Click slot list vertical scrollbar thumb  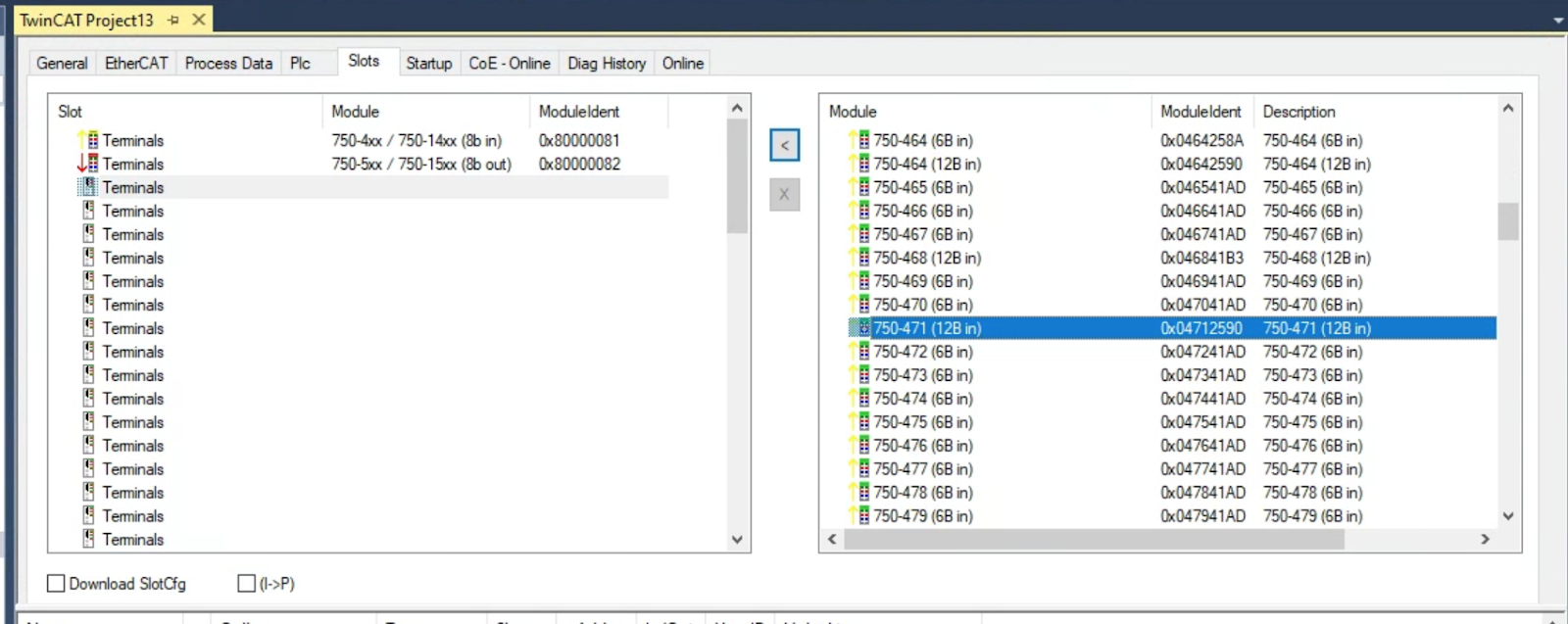tap(737, 176)
